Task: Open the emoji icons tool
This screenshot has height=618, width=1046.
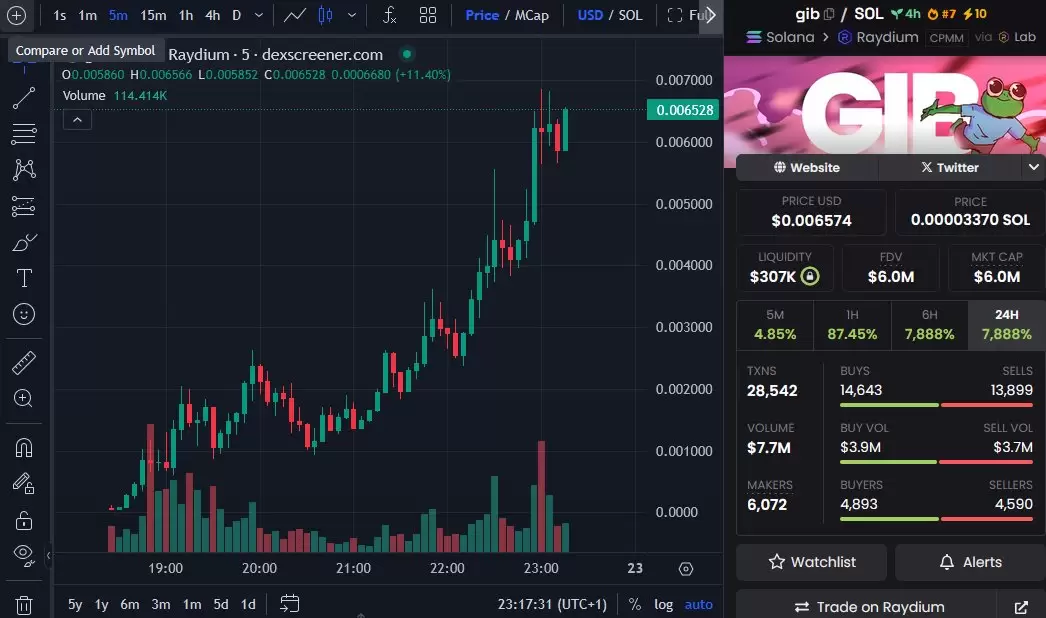Action: [24, 314]
